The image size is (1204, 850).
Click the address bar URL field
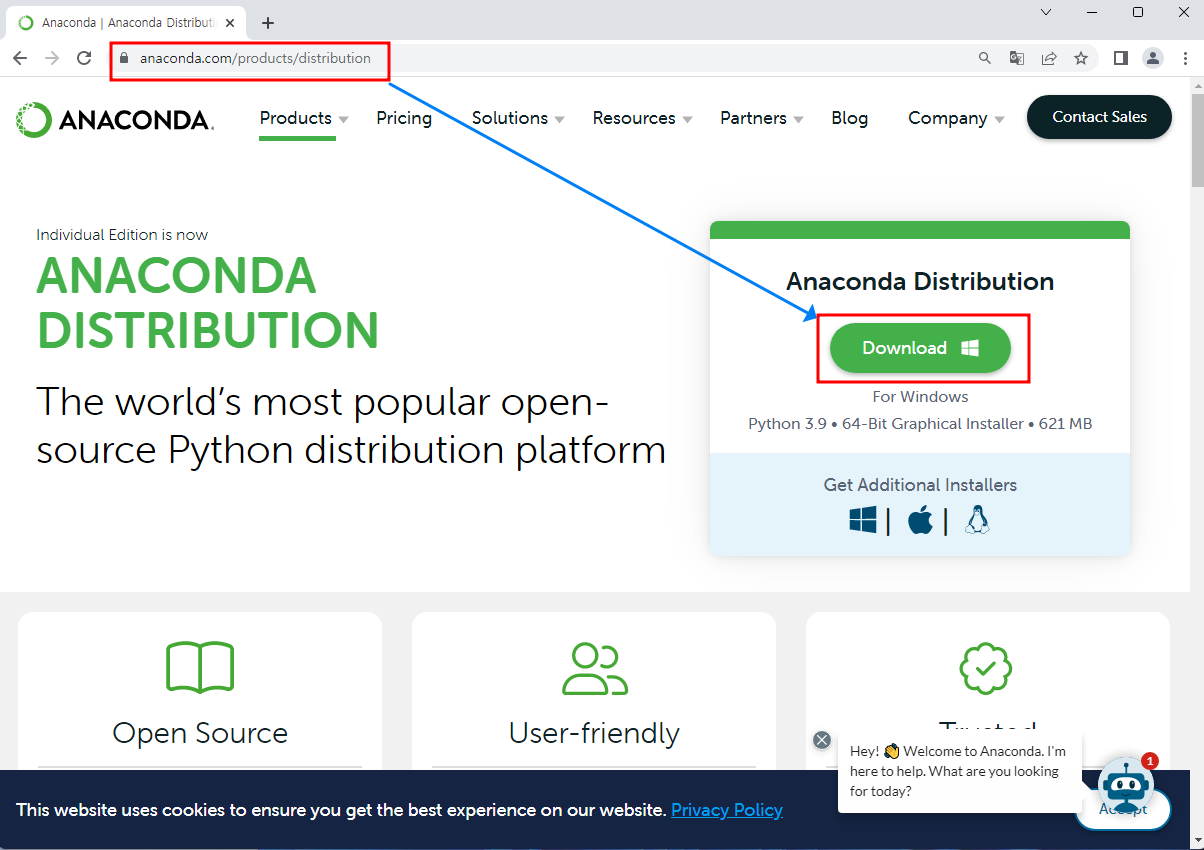pos(540,58)
